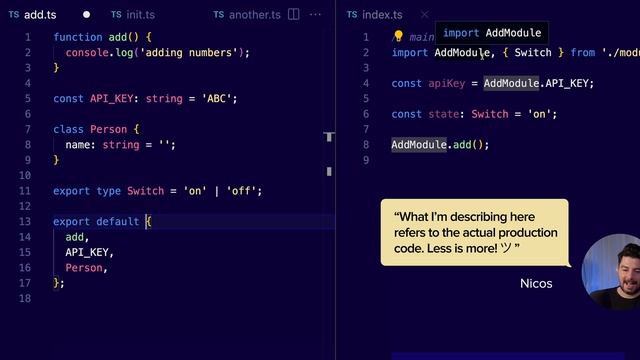
Task: Close the index.ts tab
Action: click(424, 15)
